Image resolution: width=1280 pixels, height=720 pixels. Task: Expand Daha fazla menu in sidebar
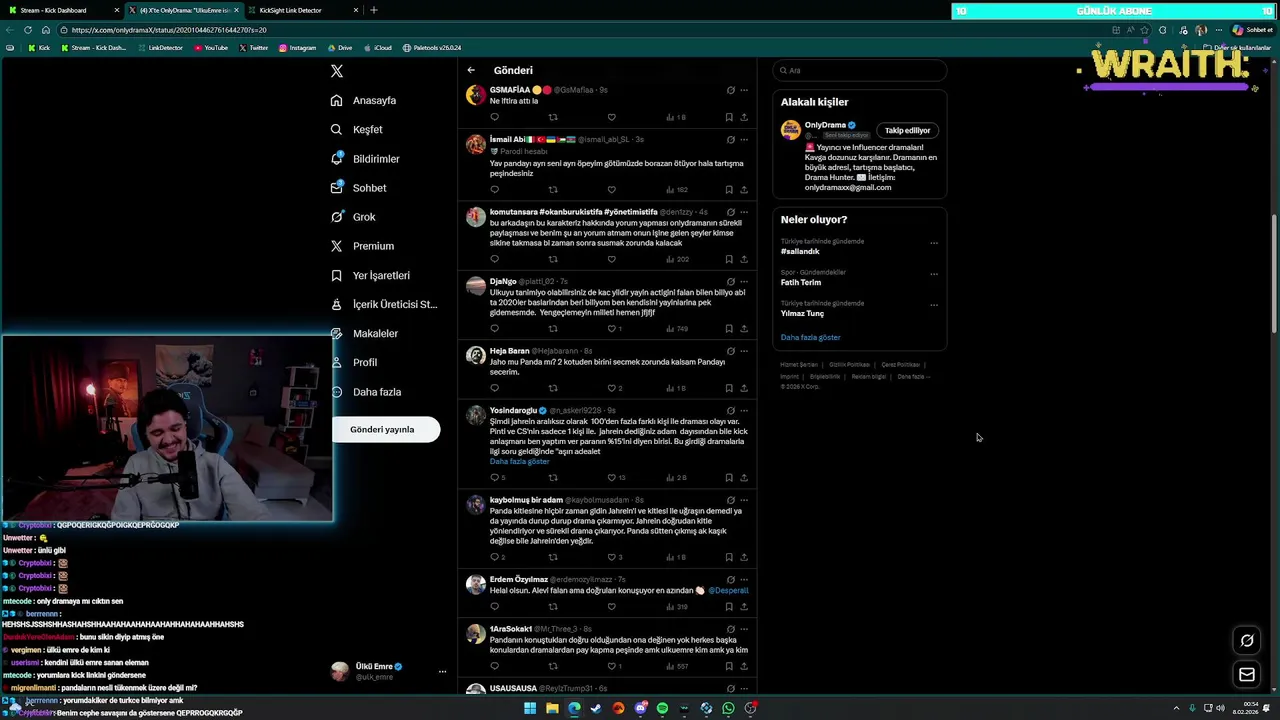tap(366, 392)
